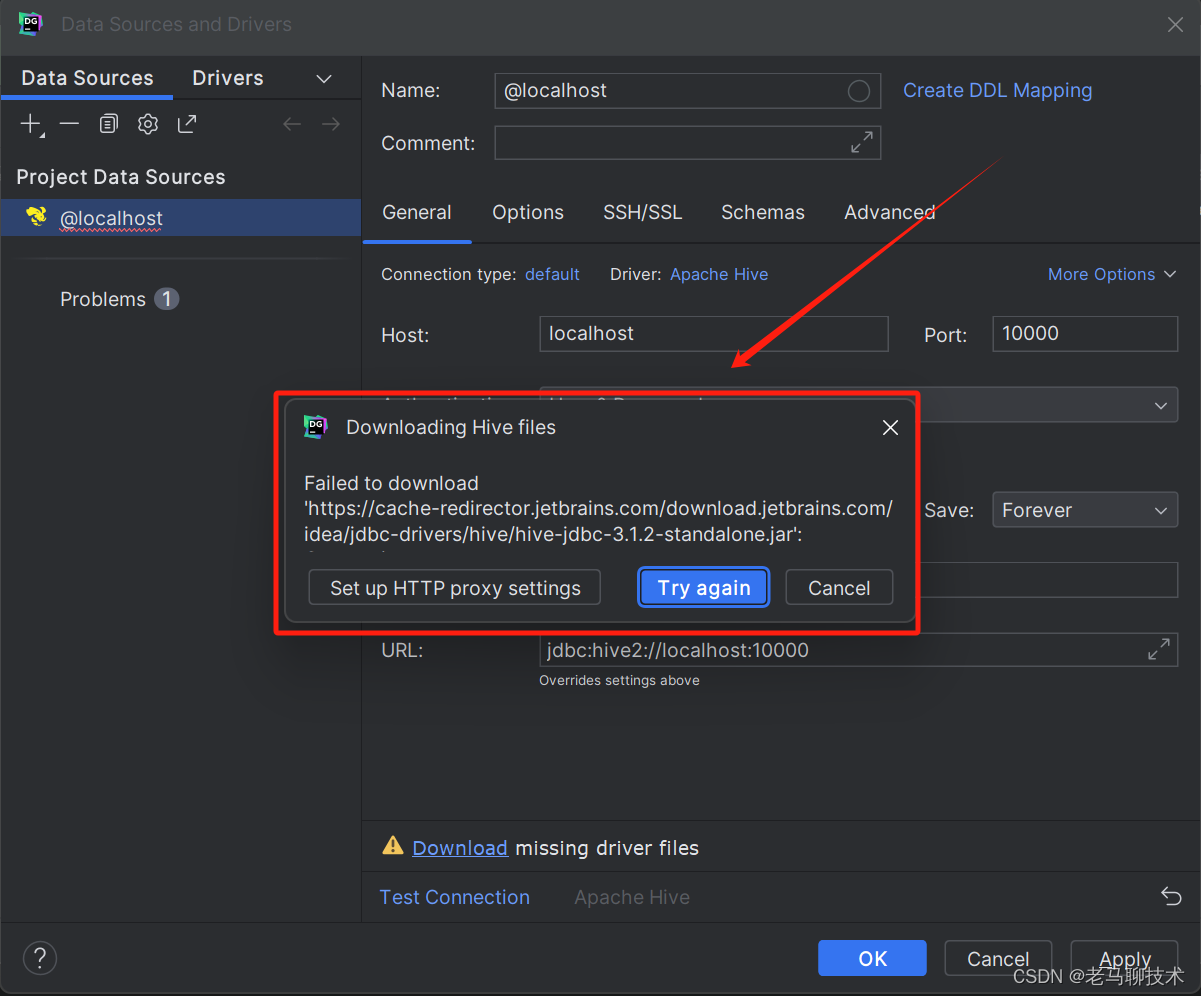This screenshot has height=996, width=1201.
Task: Click Set up HTTP proxy settings
Action: pos(455,588)
